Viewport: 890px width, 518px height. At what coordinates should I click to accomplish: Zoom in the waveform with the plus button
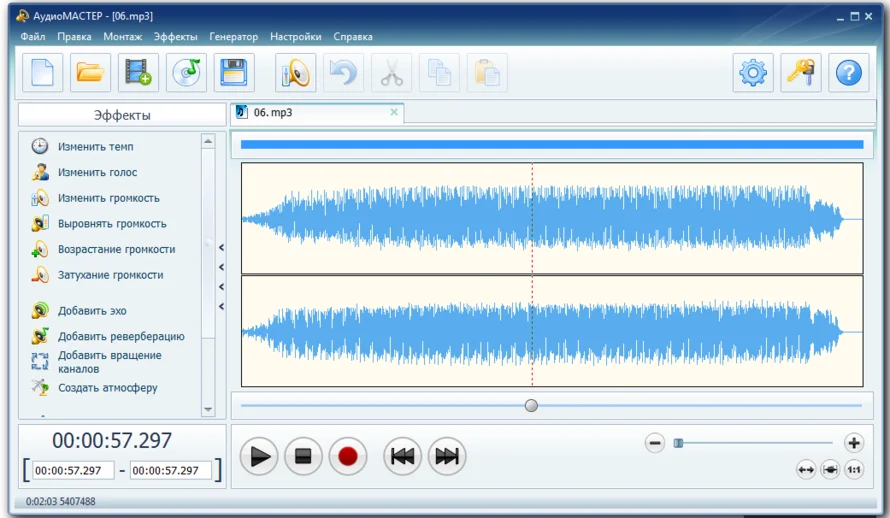pos(854,443)
